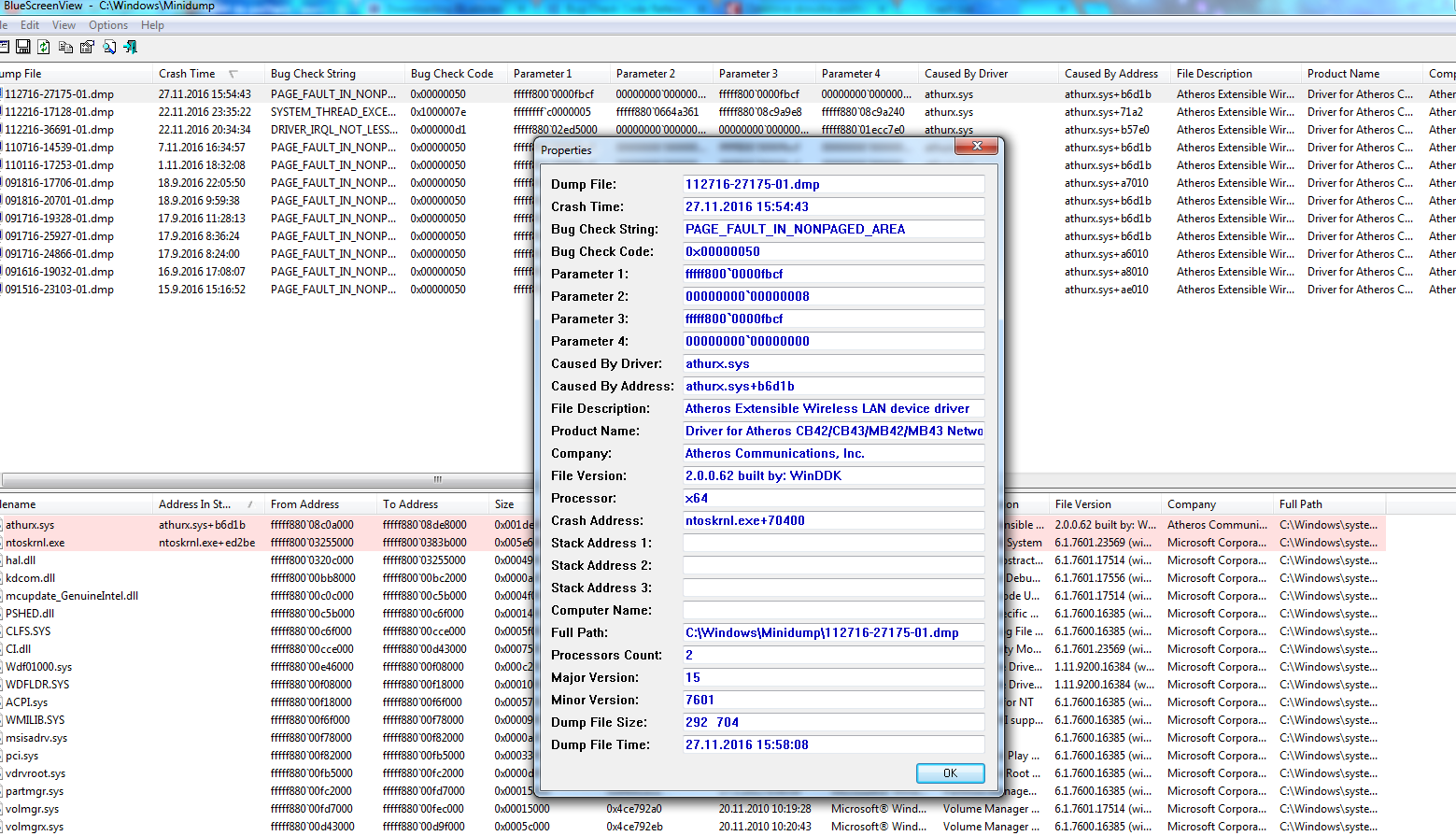
Task: Click the Save Selected Items toolbar icon
Action: 23,47
